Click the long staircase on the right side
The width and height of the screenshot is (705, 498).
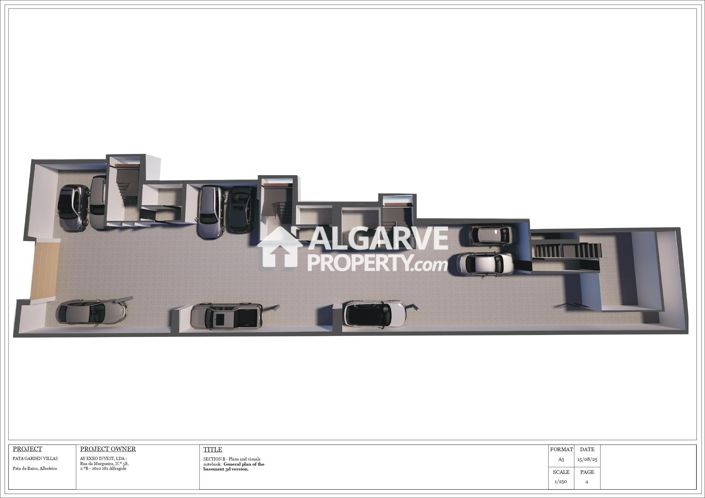pos(566,251)
